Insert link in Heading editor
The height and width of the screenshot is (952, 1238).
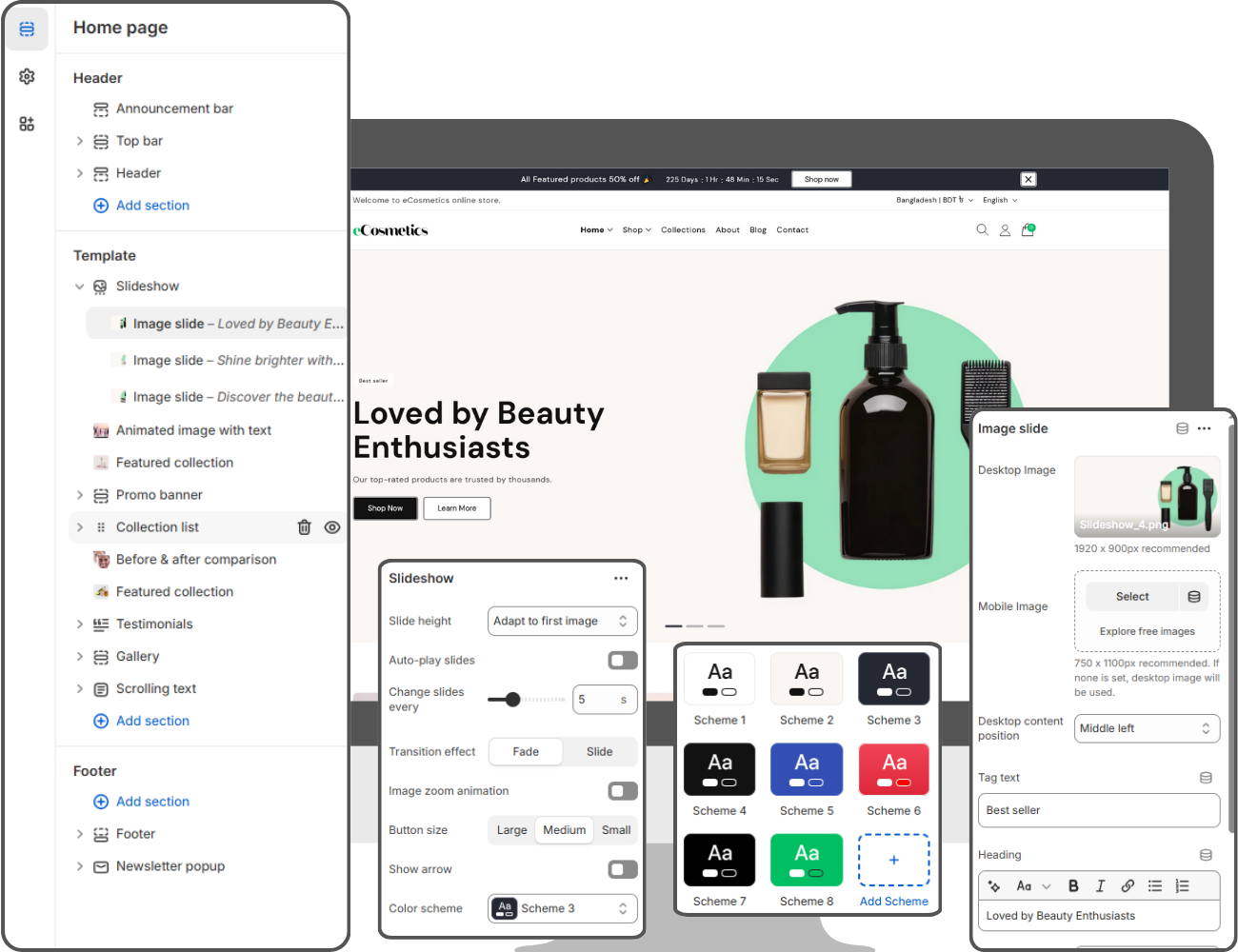pos(1128,885)
